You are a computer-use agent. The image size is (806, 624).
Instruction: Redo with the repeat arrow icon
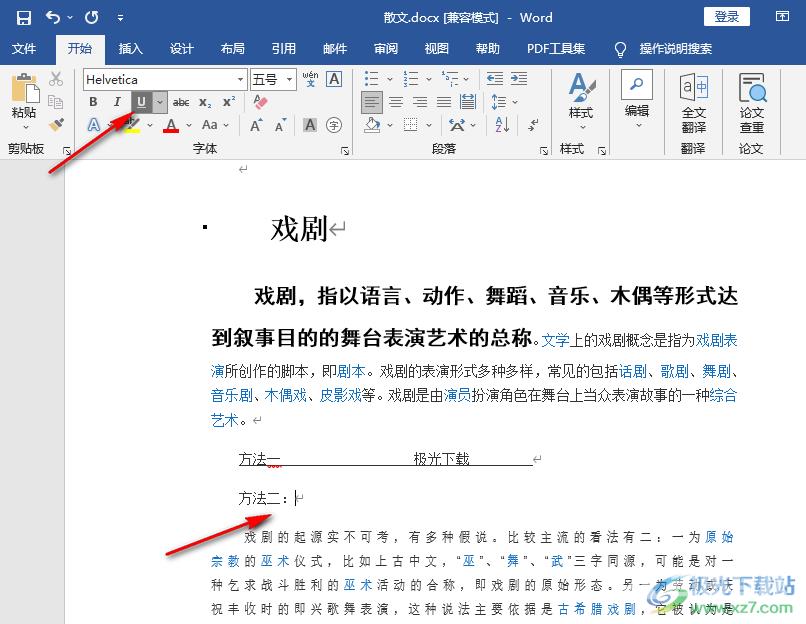coord(91,17)
